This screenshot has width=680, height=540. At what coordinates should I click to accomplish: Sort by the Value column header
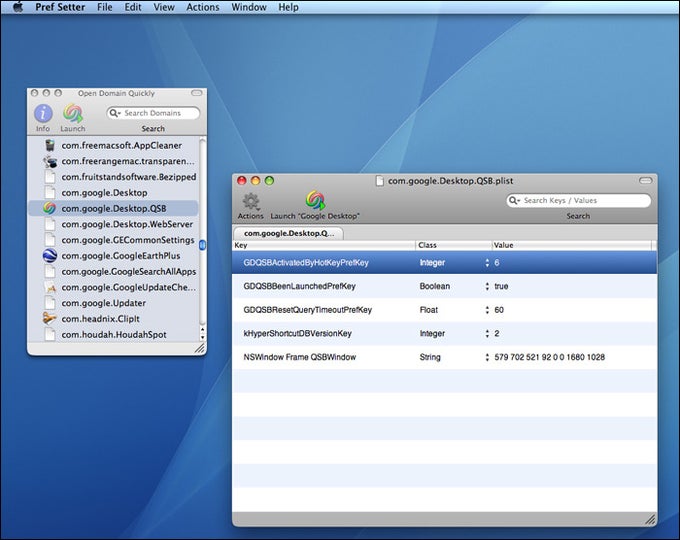tap(572, 245)
